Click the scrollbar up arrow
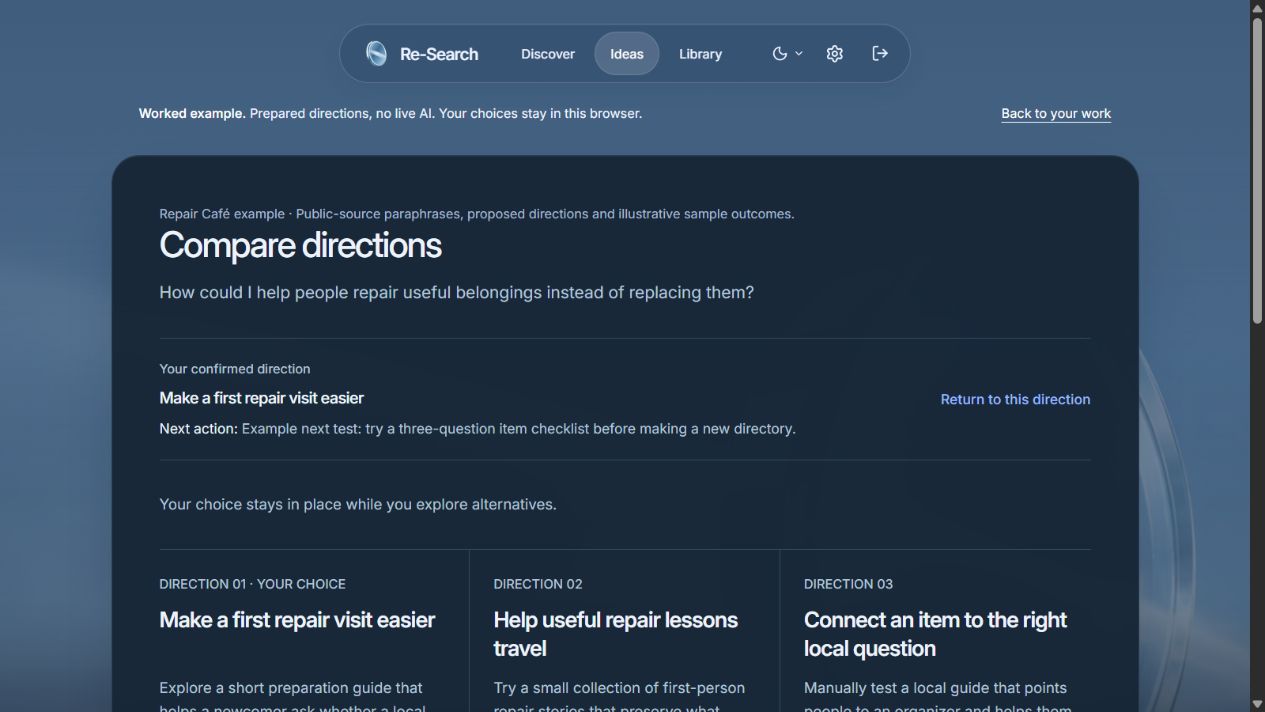 coord(1257,8)
